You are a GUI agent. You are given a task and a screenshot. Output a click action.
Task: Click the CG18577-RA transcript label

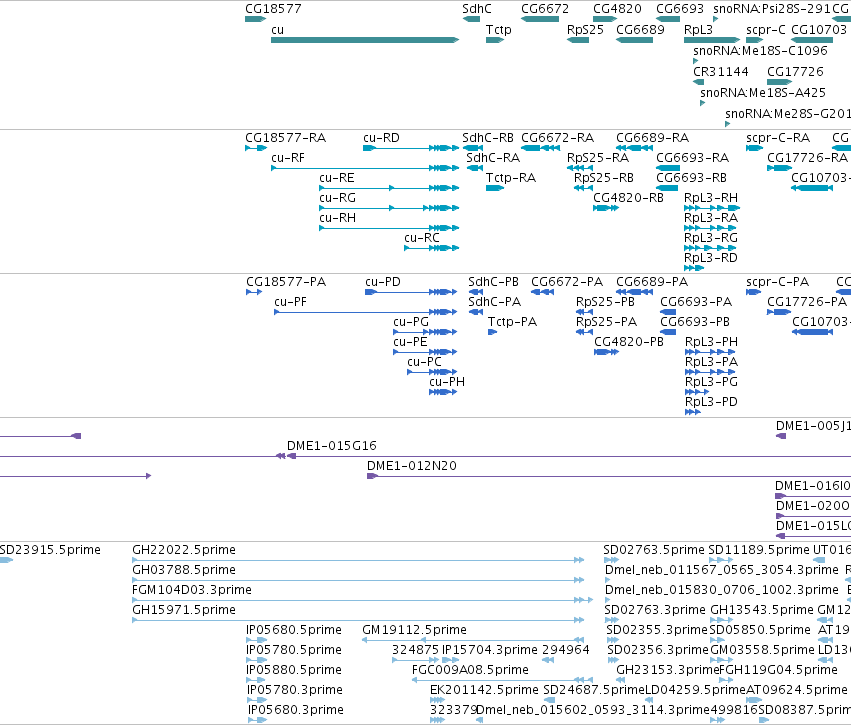click(x=285, y=138)
